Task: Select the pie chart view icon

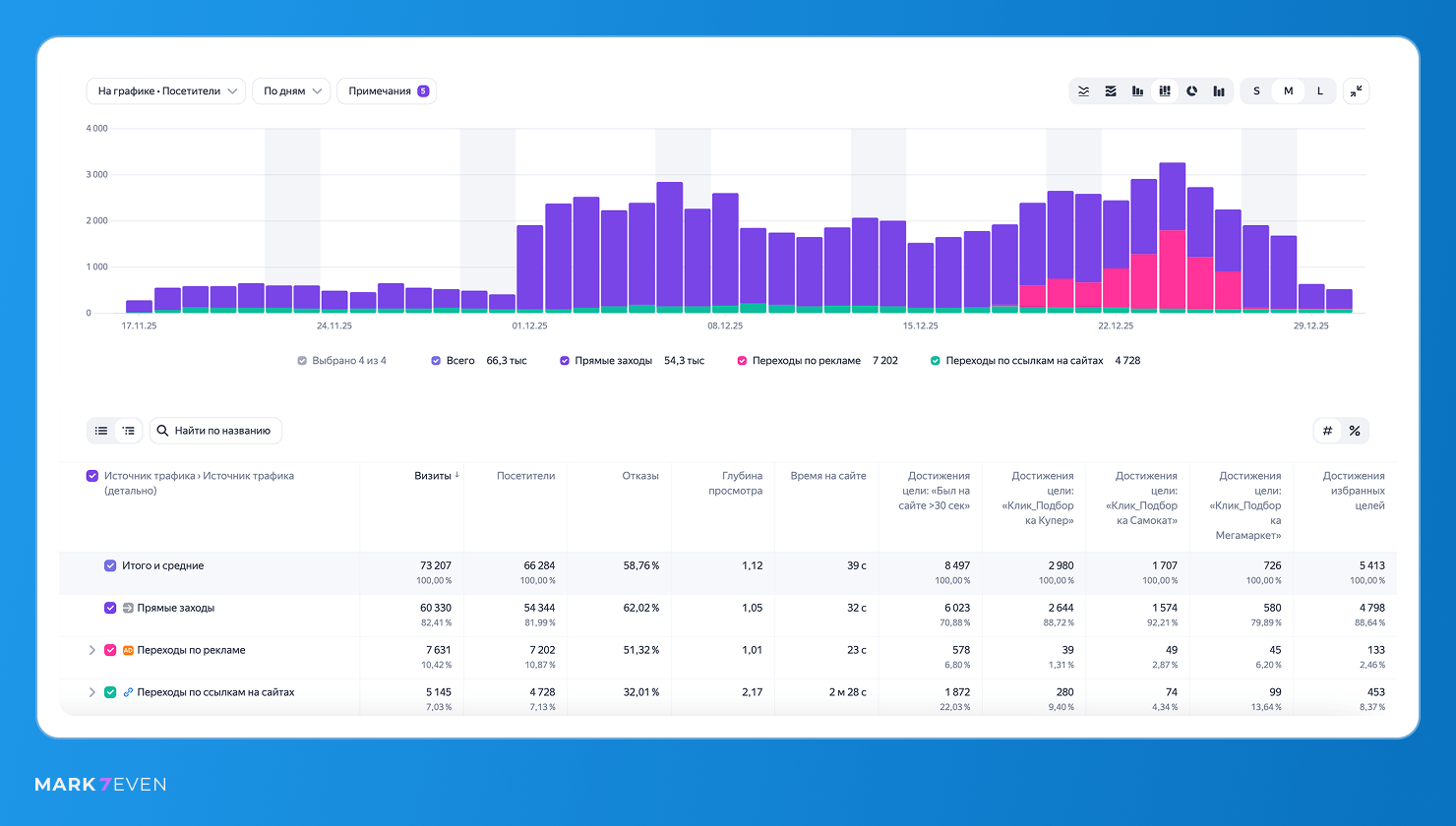Action: pyautogui.click(x=1191, y=91)
